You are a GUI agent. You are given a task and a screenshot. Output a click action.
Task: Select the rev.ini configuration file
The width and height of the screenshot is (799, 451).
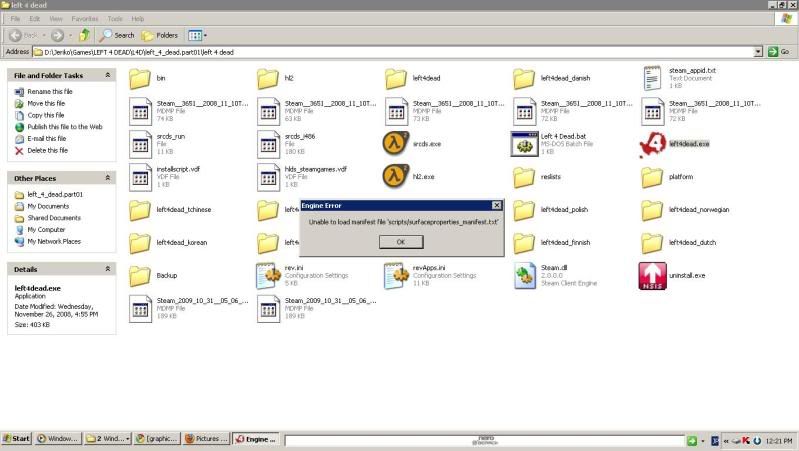pyautogui.click(x=268, y=276)
